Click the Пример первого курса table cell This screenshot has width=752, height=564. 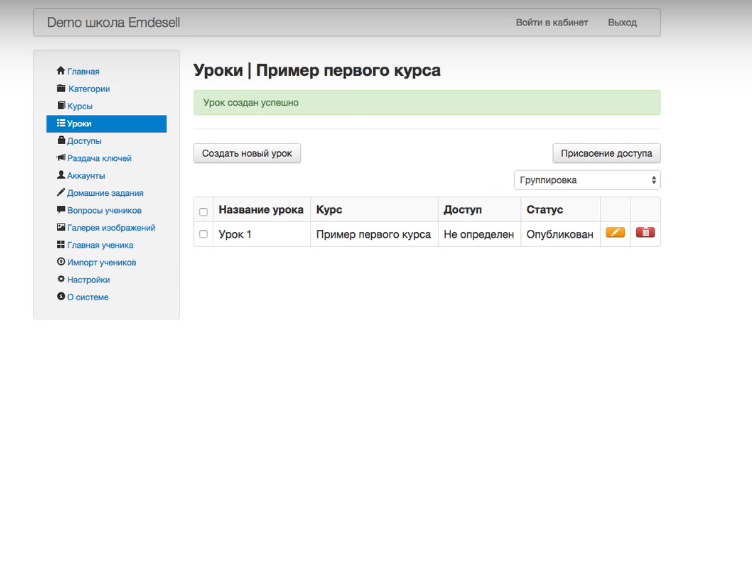point(373,235)
